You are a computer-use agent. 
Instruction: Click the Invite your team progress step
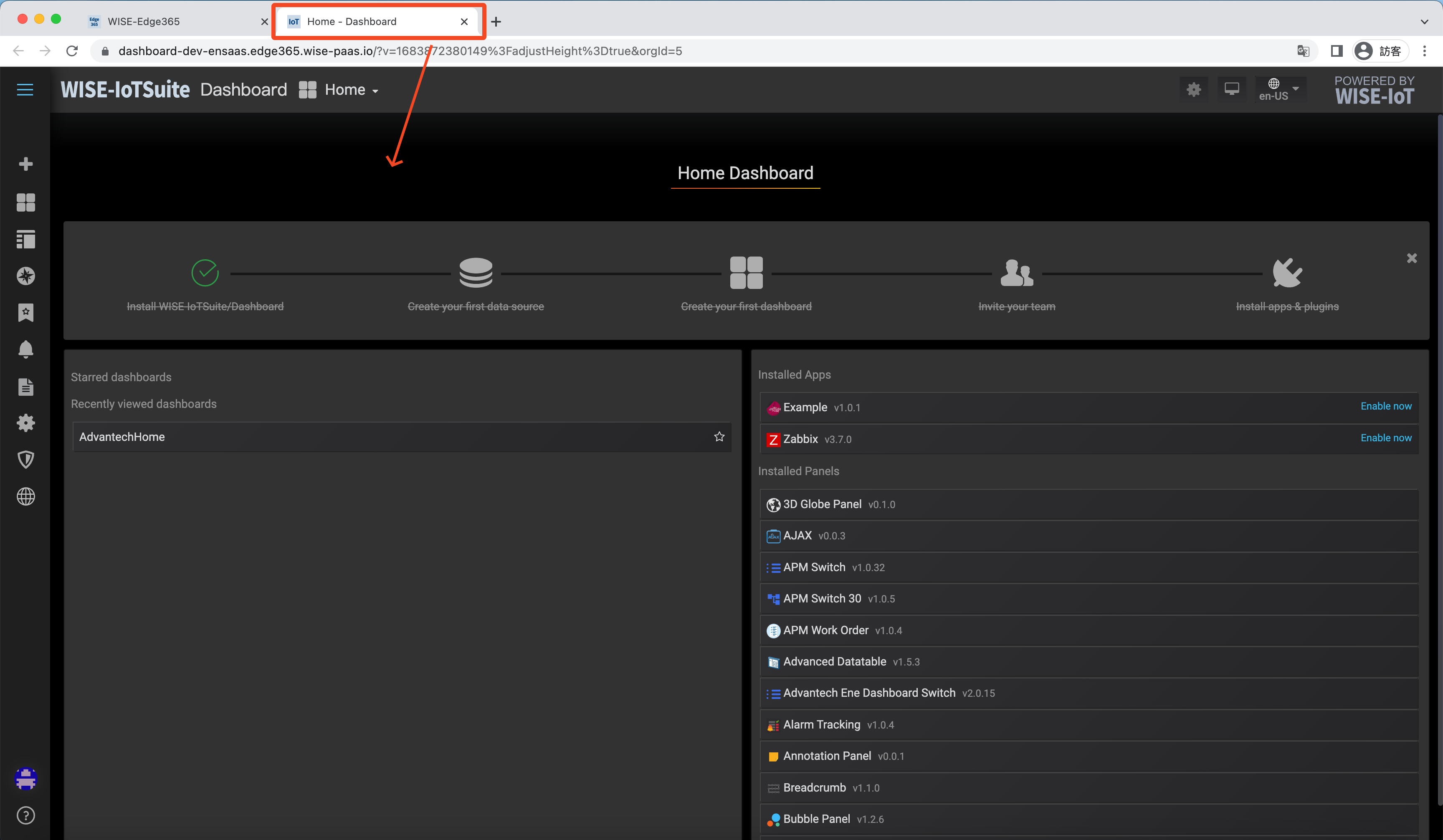pyautogui.click(x=1016, y=281)
